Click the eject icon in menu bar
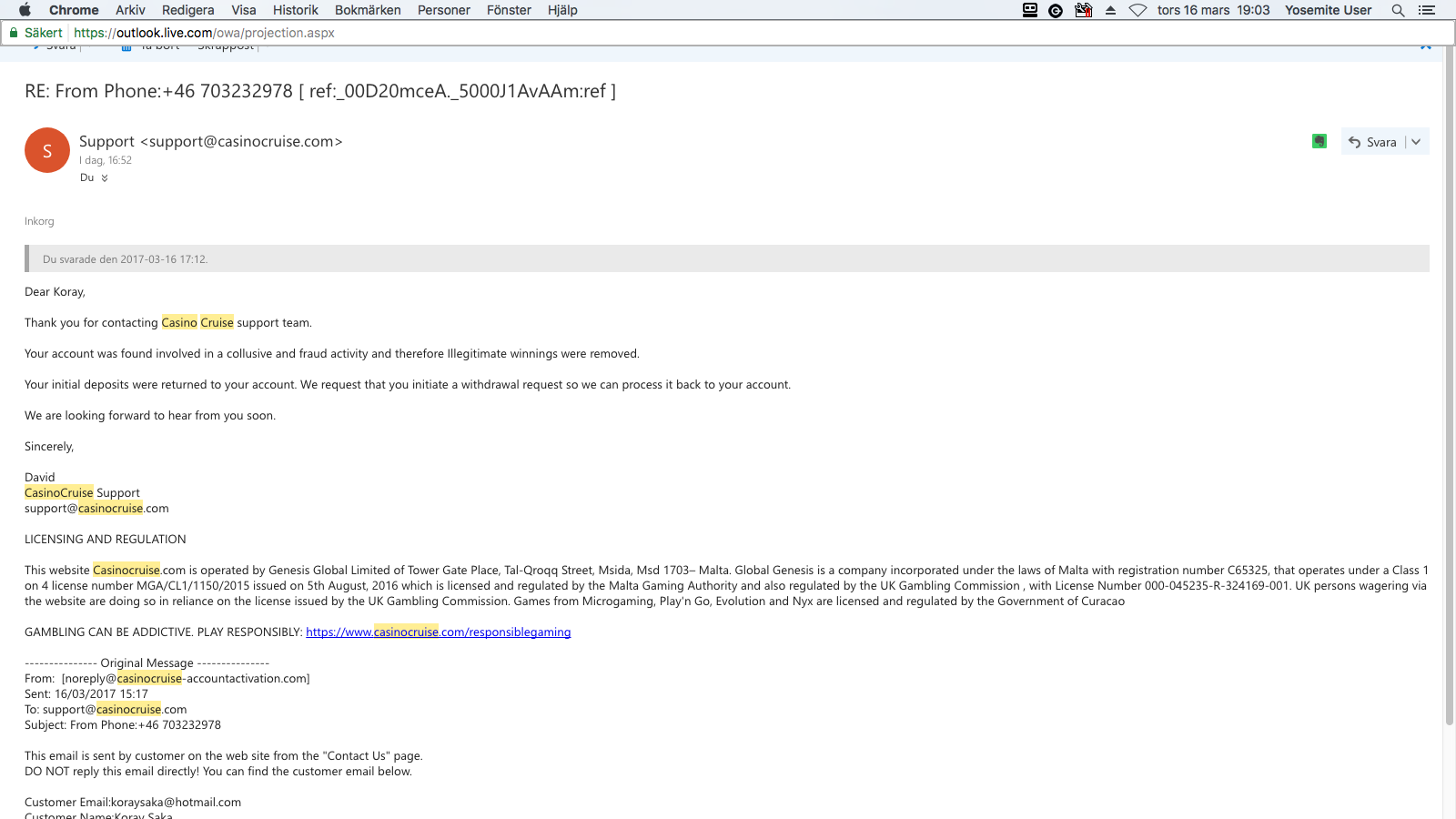This screenshot has height=819, width=1456. tap(1110, 10)
